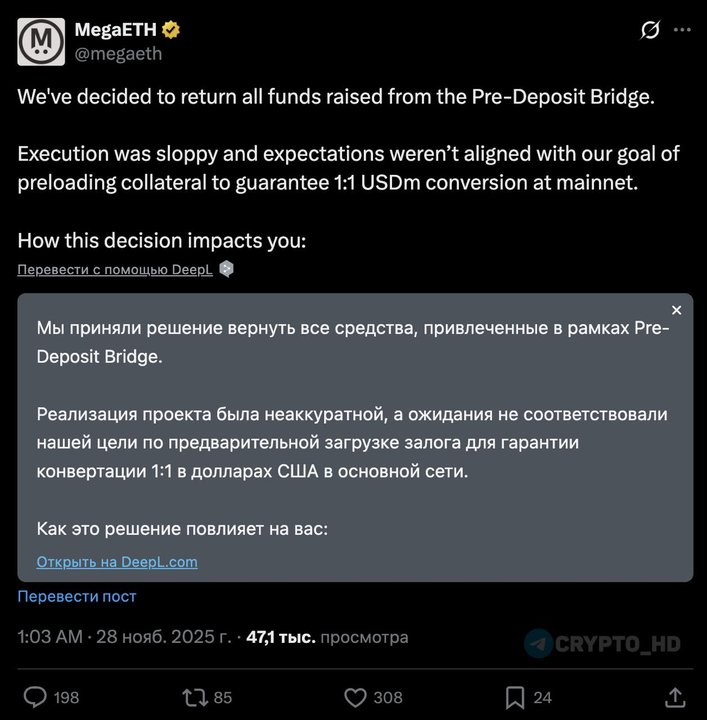Bookmark the post with bookmark icon

[x=515, y=697]
